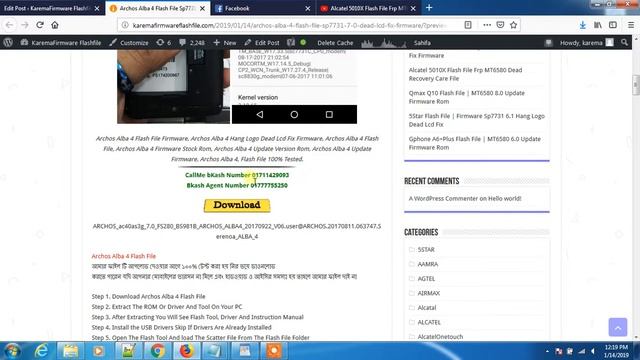This screenshot has width=640, height=360.
Task: Open File Explorer from taskbar
Action: click(70, 351)
